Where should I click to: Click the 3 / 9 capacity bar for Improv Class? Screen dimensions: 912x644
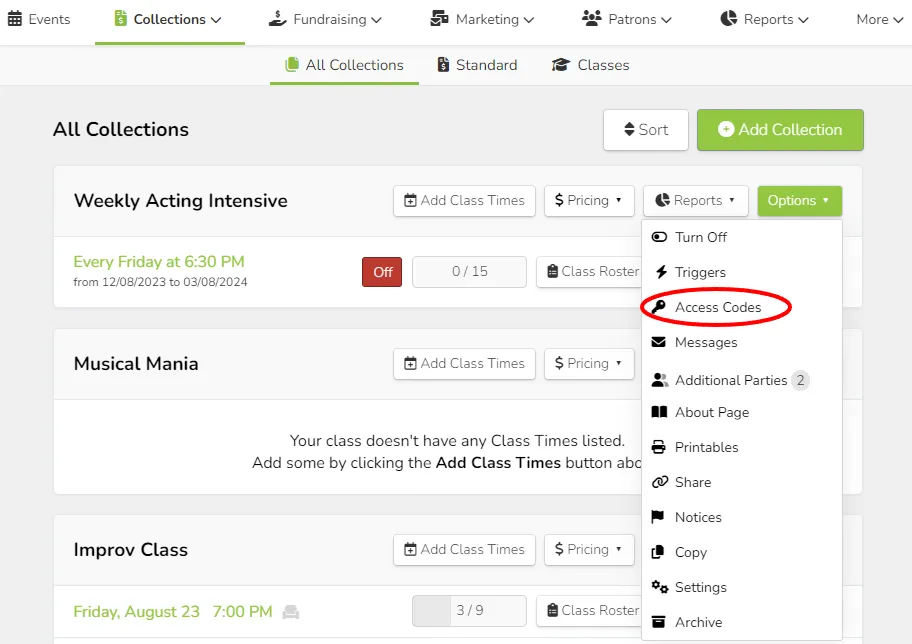coord(469,610)
